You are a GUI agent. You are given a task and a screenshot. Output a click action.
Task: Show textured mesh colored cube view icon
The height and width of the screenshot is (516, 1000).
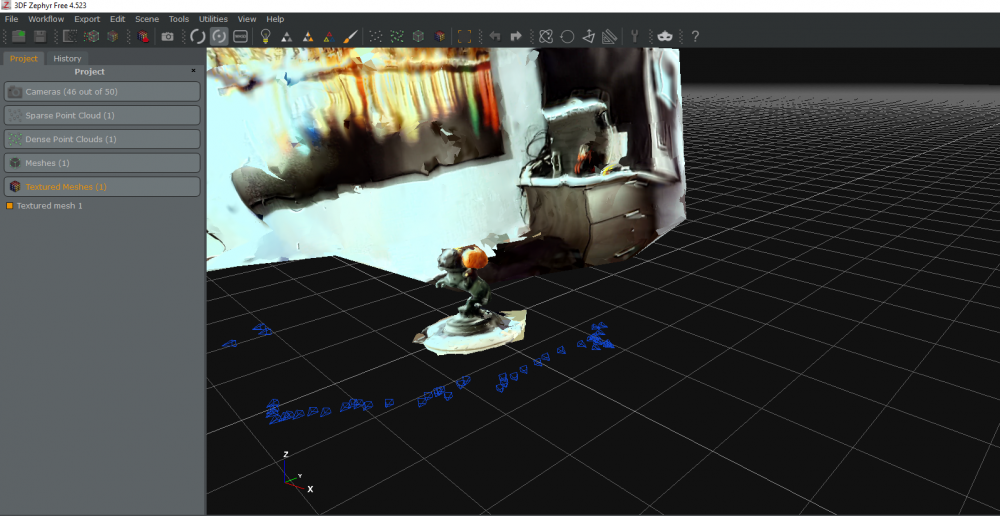pos(439,36)
